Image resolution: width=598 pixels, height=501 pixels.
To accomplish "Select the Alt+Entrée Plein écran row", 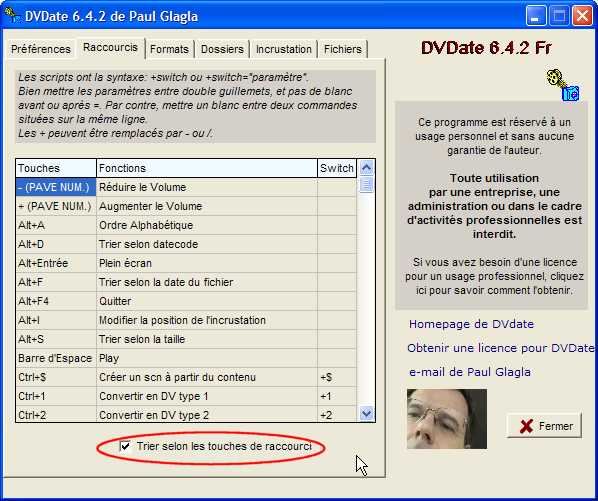I will 186,263.
